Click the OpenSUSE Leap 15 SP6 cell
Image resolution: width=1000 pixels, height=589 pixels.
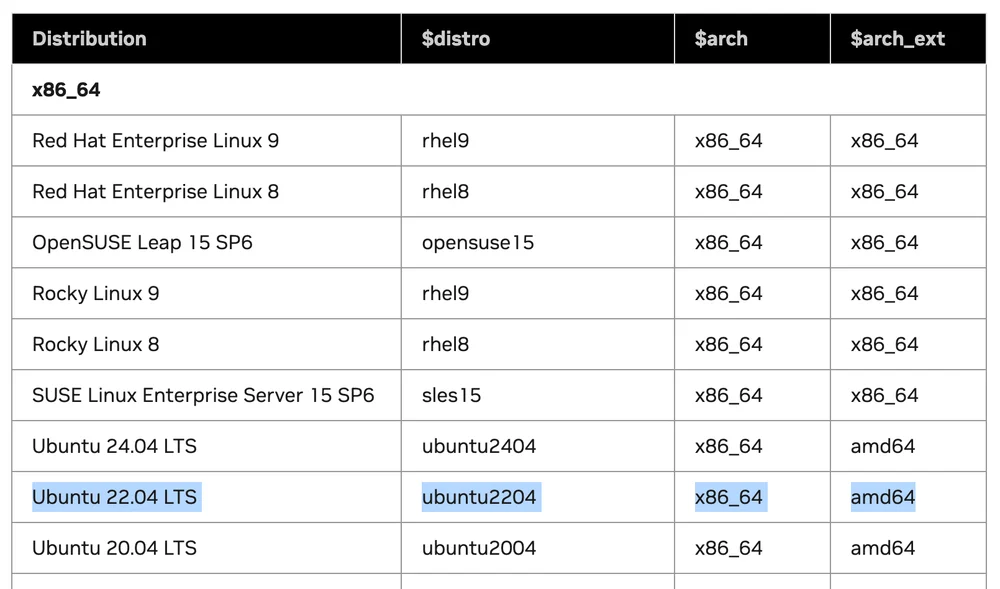tap(142, 243)
